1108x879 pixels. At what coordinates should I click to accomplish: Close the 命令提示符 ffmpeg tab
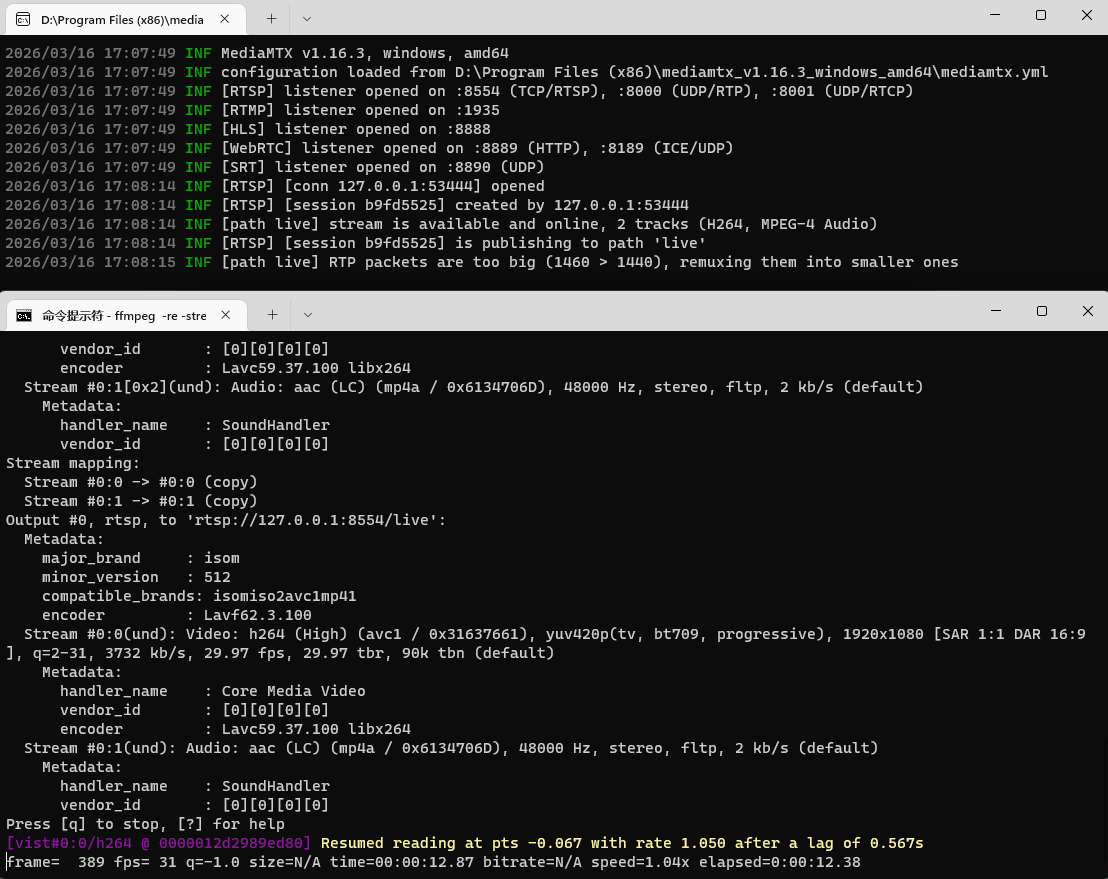226,314
